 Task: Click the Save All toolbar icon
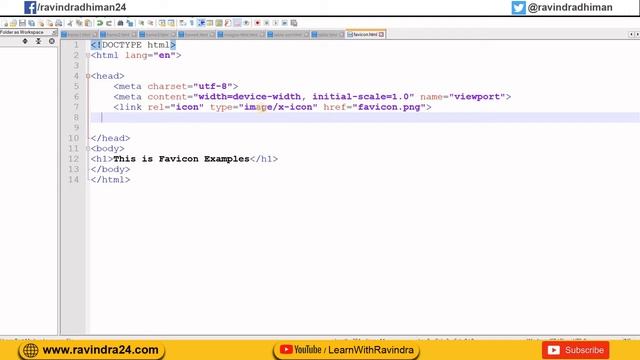pyautogui.click(x=31, y=23)
